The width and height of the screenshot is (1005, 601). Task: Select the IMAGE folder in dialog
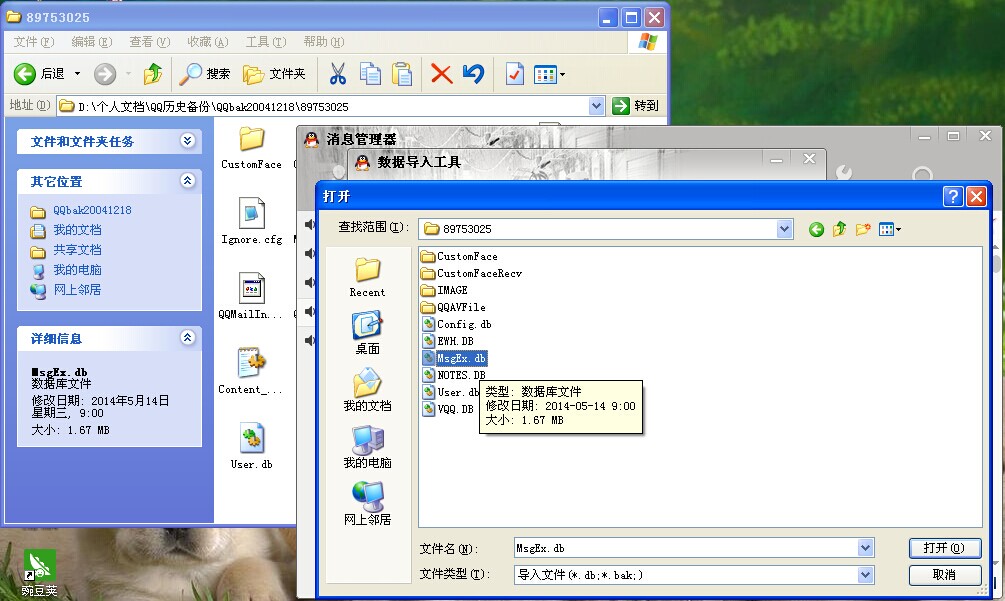tap(445, 290)
